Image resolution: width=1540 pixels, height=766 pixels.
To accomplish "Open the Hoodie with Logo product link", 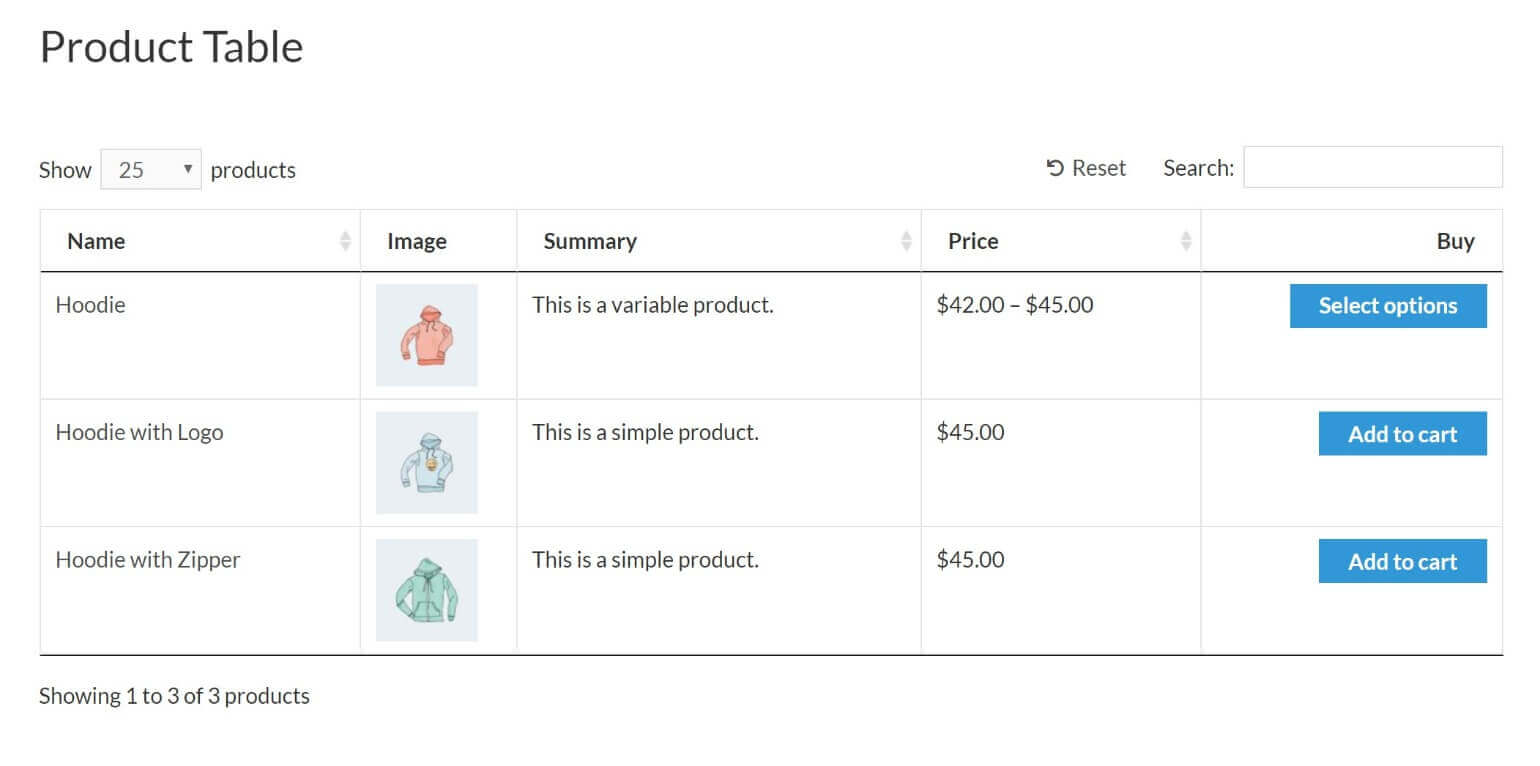I will coord(139,432).
